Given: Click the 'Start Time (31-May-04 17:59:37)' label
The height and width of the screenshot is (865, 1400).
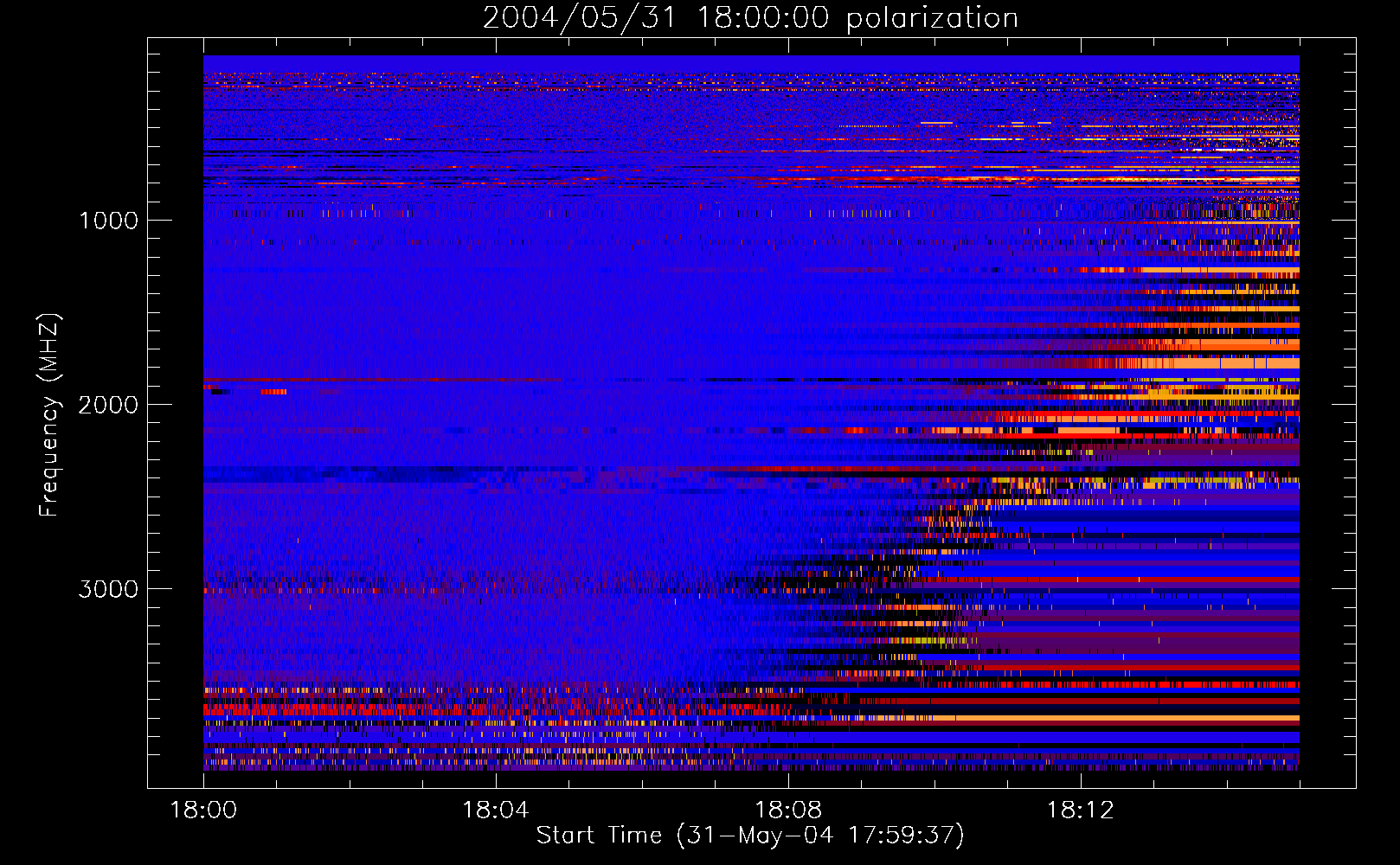Looking at the screenshot, I should tap(750, 836).
